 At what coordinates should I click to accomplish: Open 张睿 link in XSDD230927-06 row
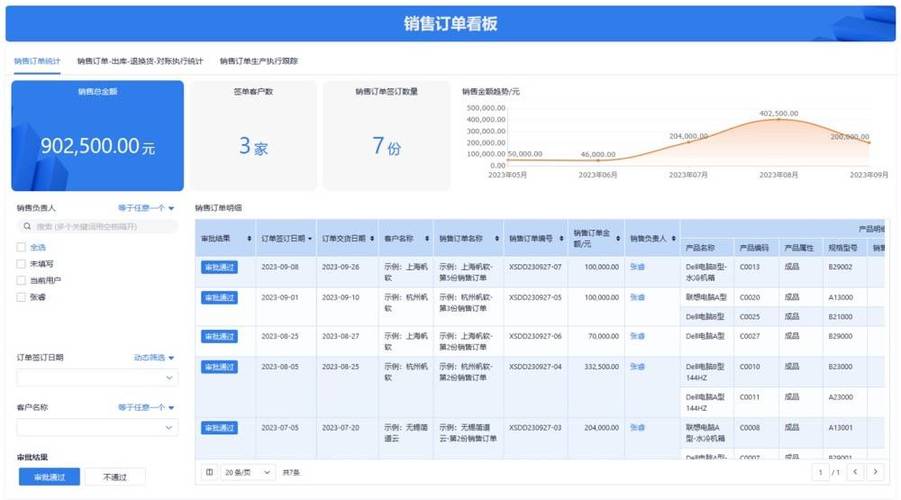click(637, 336)
